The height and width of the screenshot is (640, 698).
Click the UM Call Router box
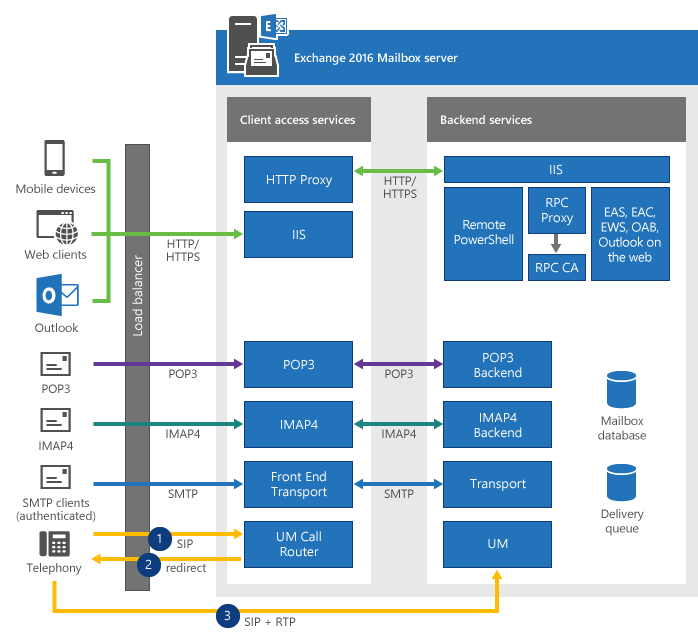point(298,544)
